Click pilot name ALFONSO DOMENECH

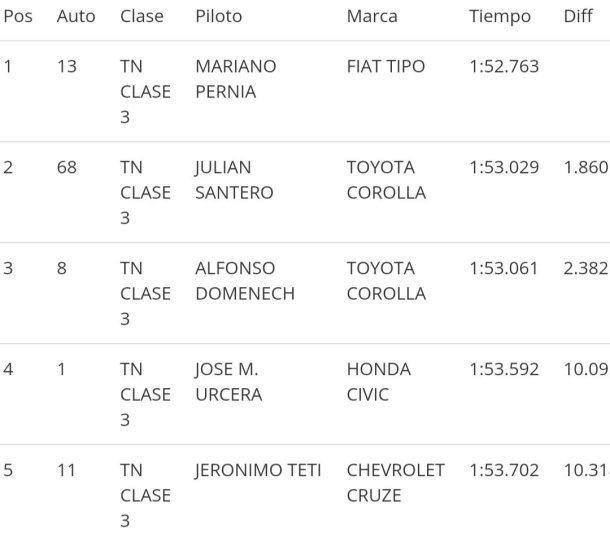tap(245, 281)
